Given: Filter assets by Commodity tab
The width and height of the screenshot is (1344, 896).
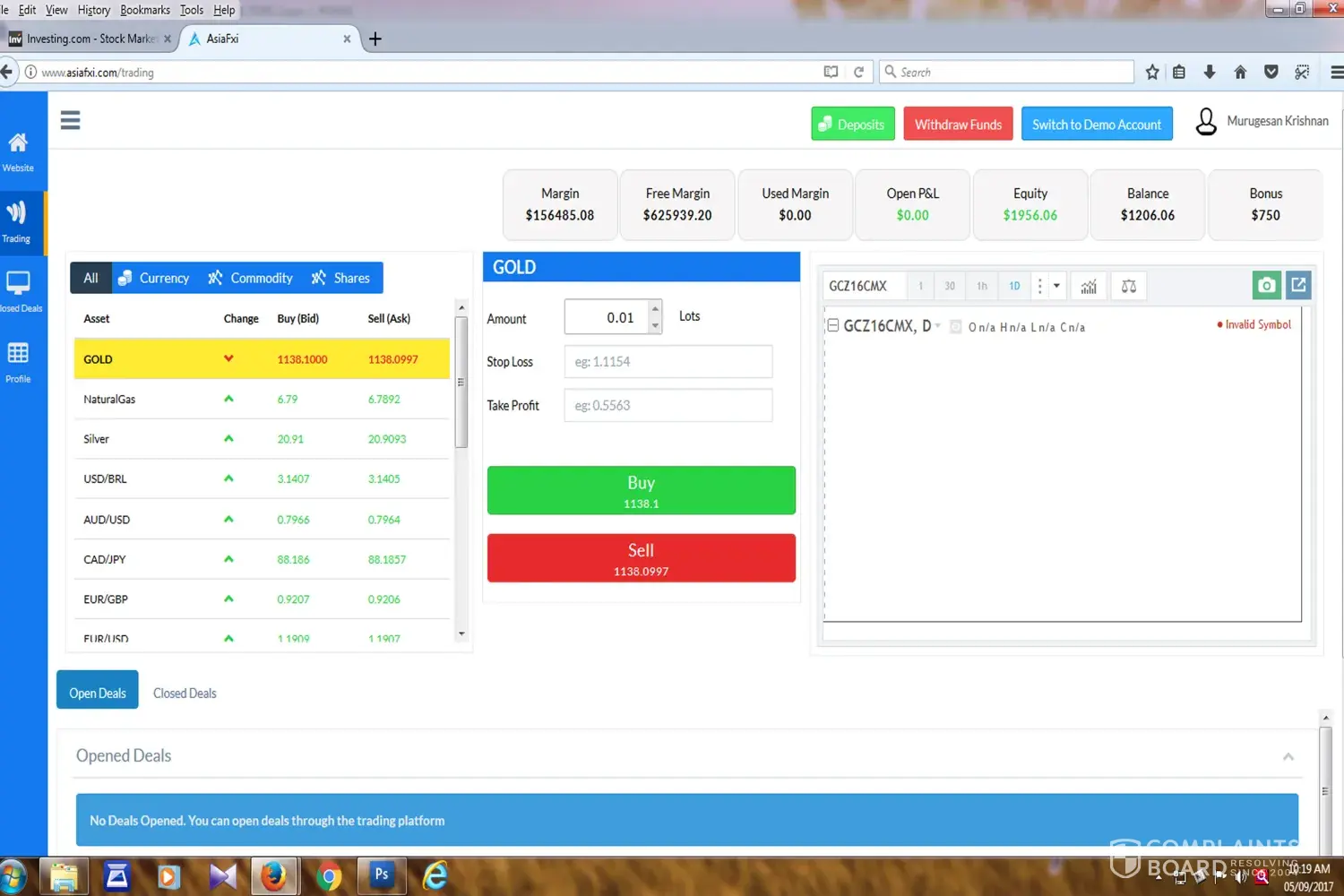Looking at the screenshot, I should click(251, 279).
